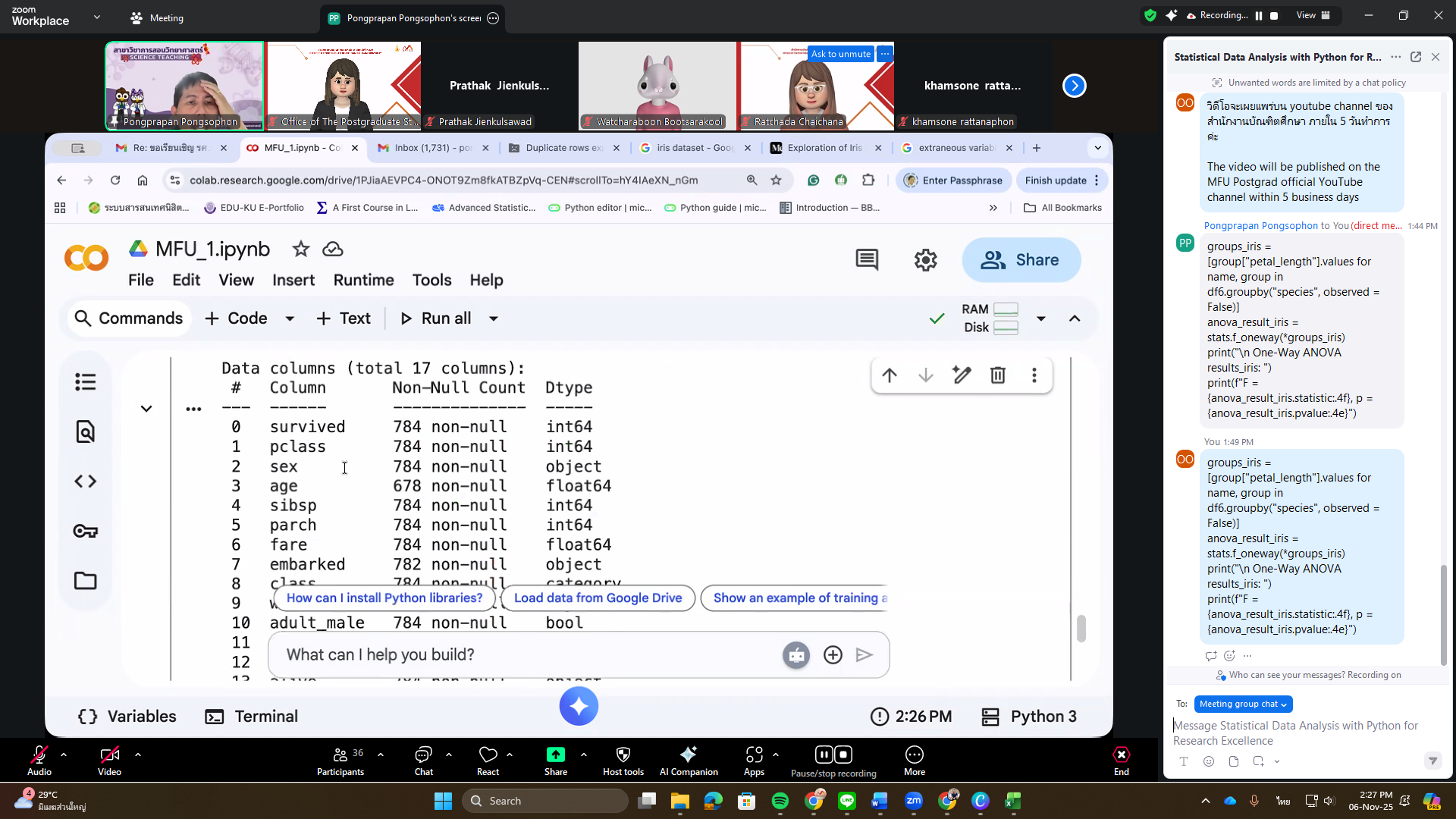1456x819 pixels.
Task: Open the Files folder icon in sidebar
Action: coord(86,581)
